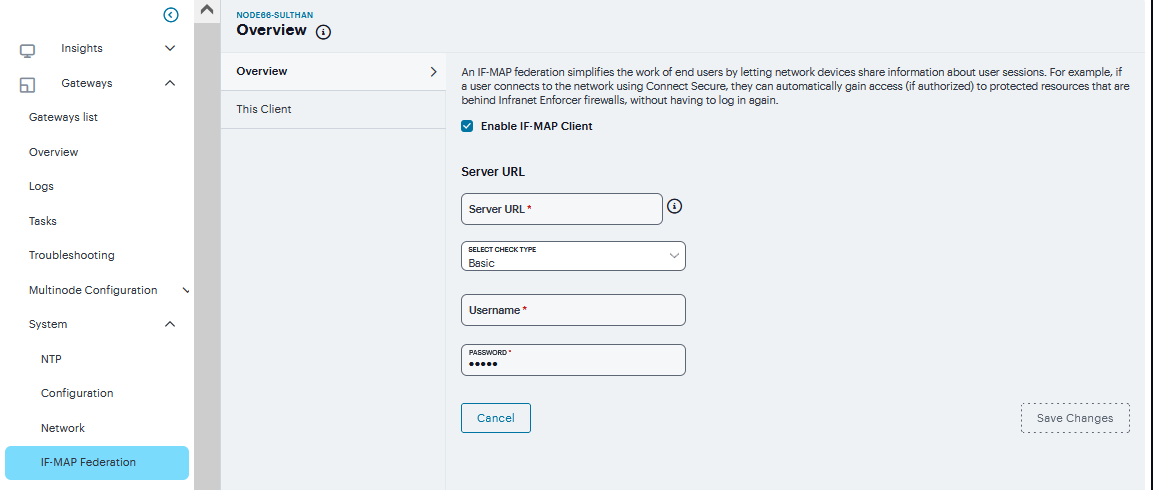Click into the Server URL input field
Image resolution: width=1153 pixels, height=490 pixels.
tap(561, 209)
